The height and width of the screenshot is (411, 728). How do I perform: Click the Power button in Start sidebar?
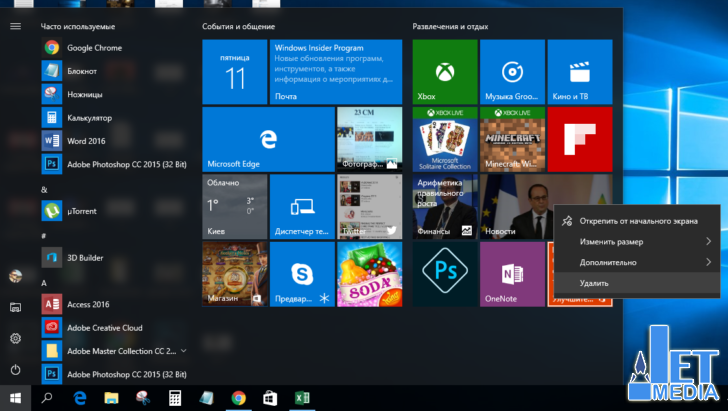15,370
